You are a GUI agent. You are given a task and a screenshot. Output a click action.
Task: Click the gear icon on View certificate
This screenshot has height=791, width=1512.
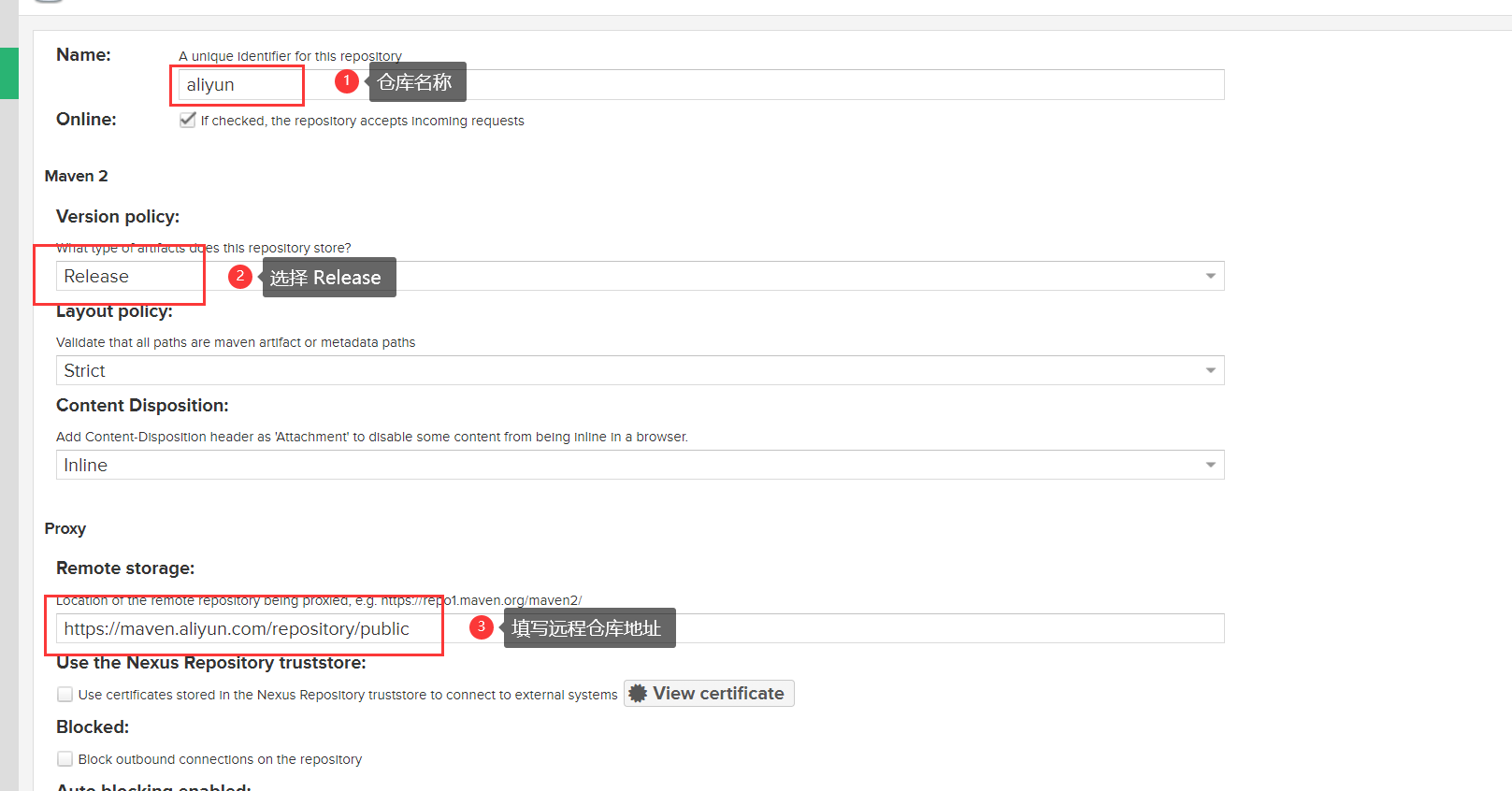tap(638, 694)
